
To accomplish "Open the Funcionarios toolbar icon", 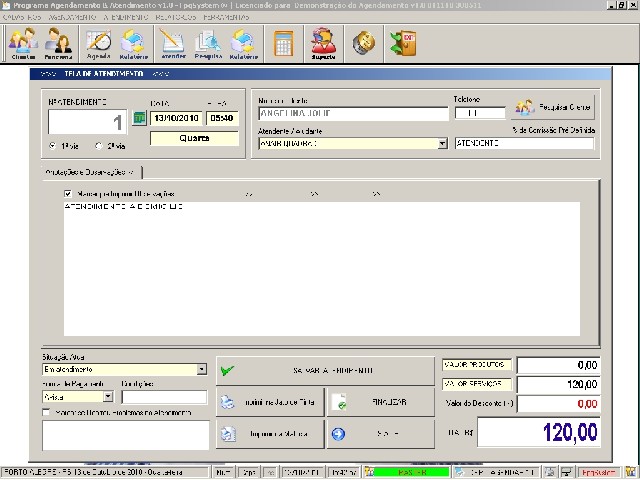I will (58, 43).
